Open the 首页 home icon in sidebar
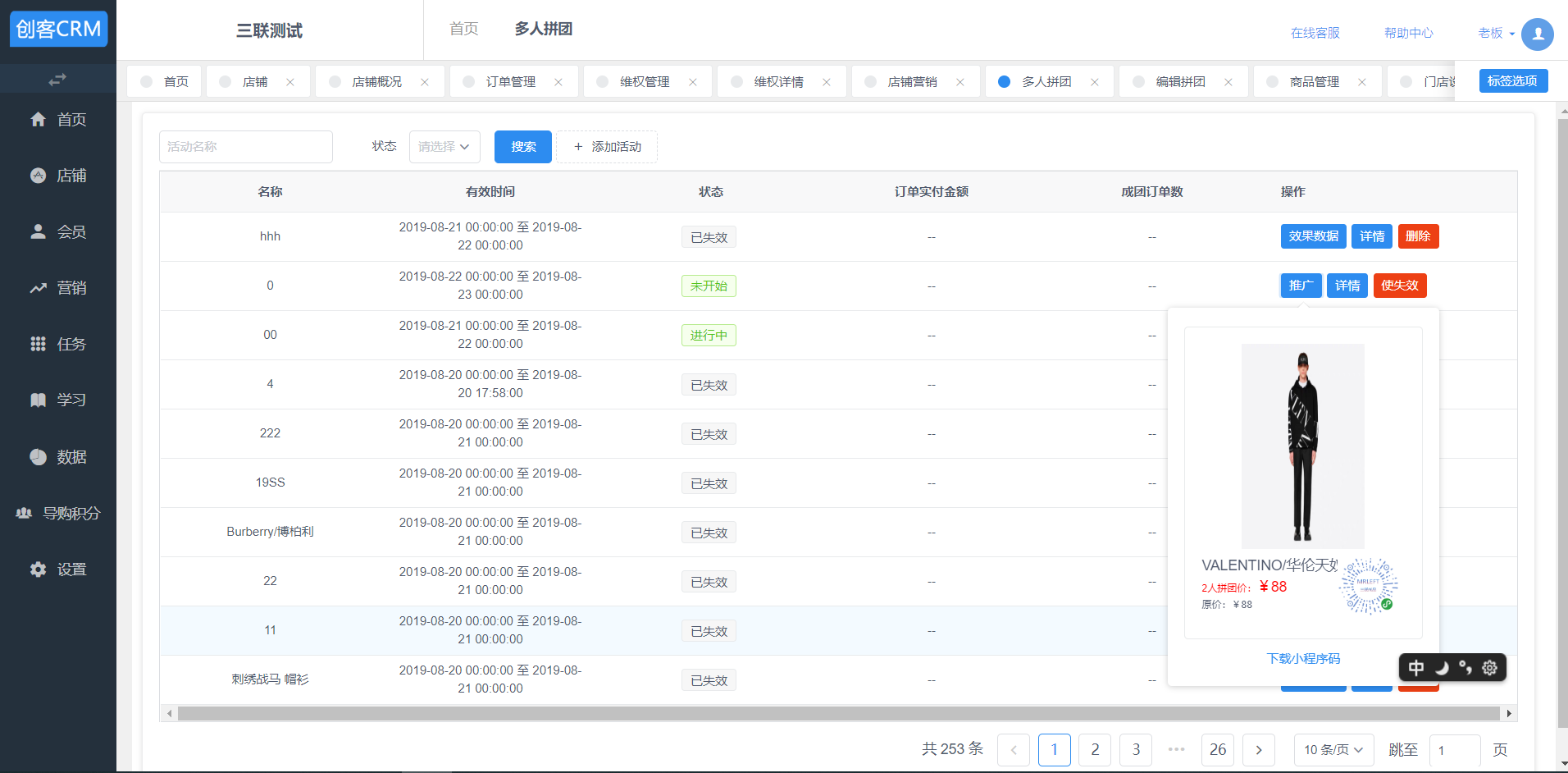1568x773 pixels. [38, 120]
